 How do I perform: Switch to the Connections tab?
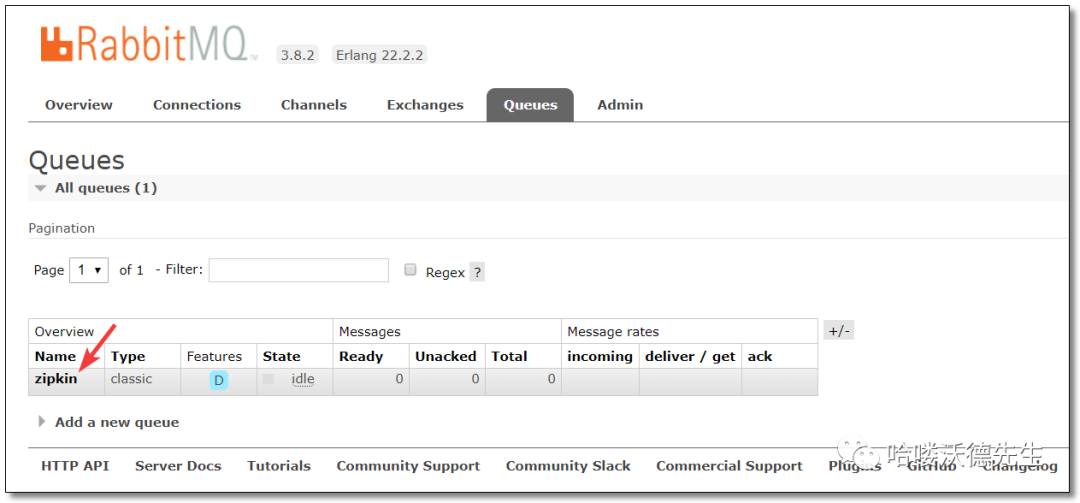[x=197, y=105]
